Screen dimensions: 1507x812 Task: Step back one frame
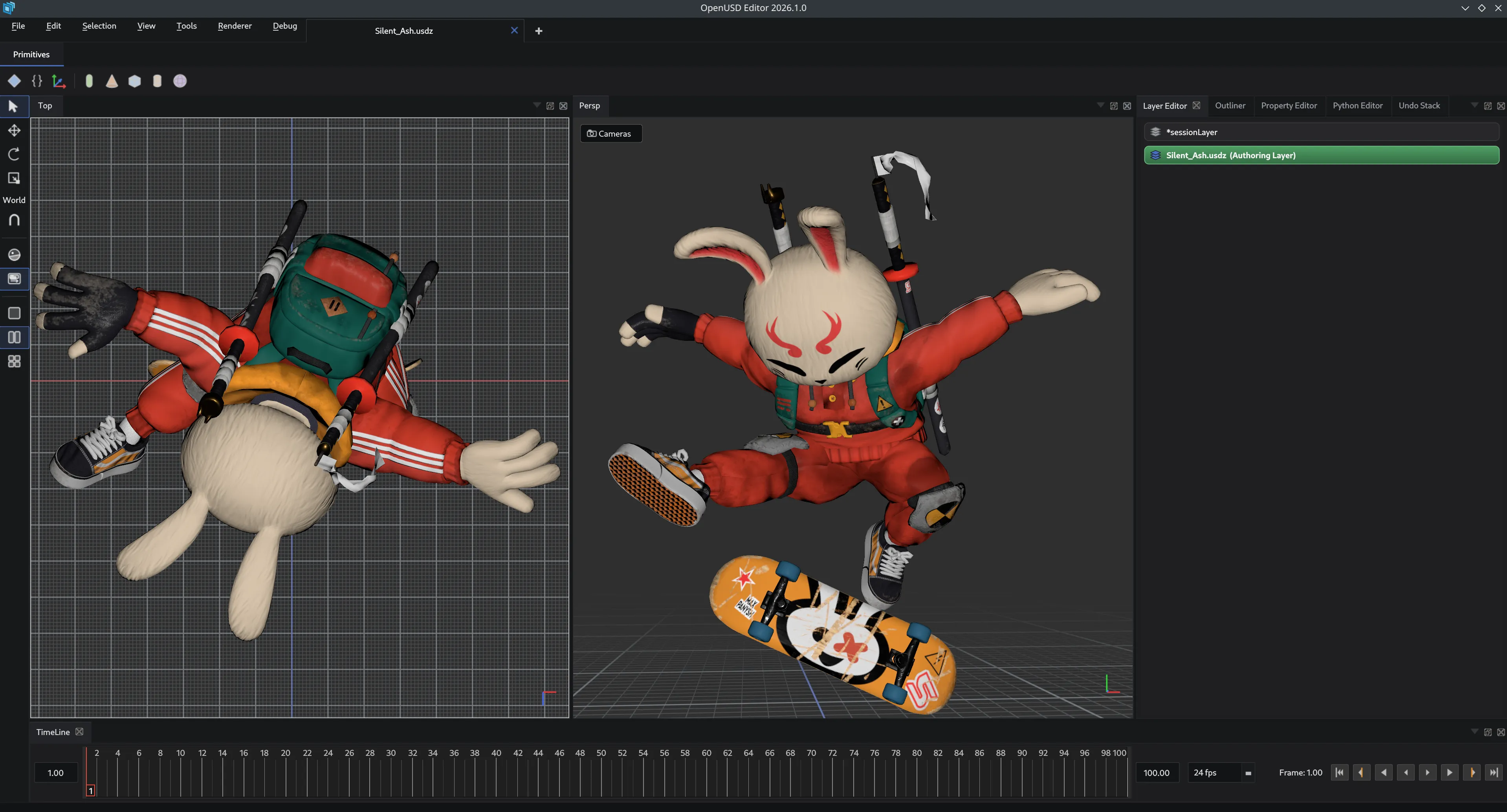[x=1406, y=772]
